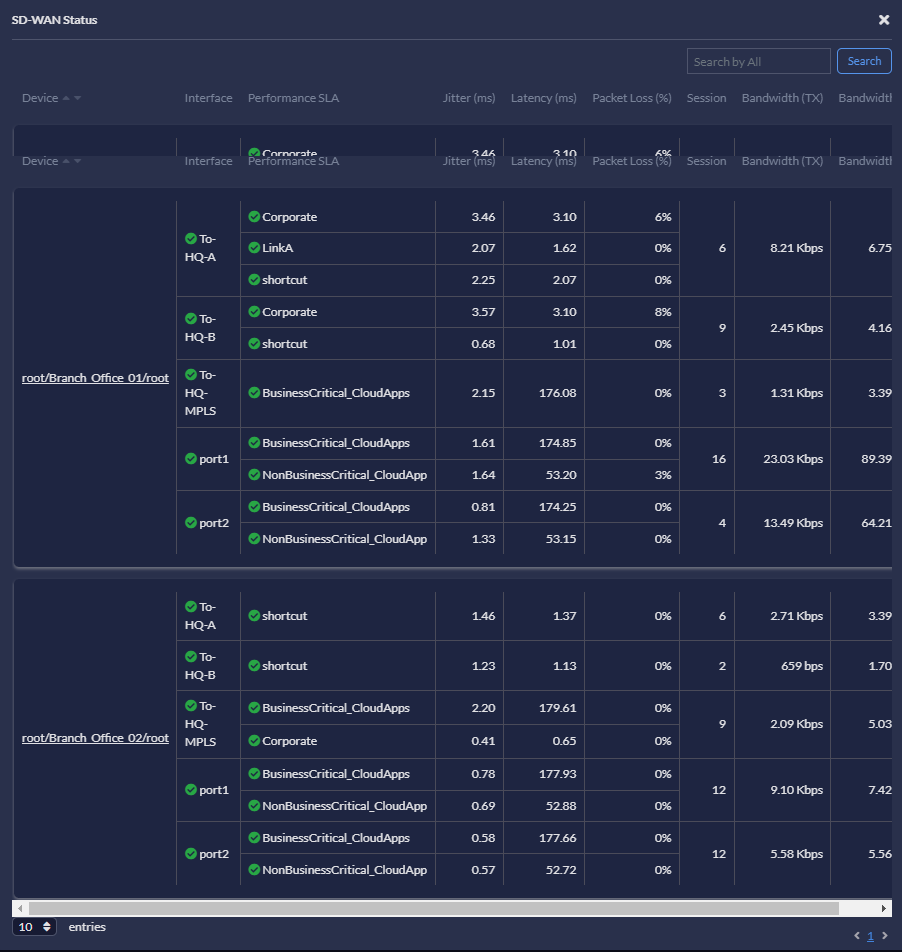Screen dimensions: 902x952
Task: Click the top Jitter (ms) column header
Action: pyautogui.click(x=469, y=98)
